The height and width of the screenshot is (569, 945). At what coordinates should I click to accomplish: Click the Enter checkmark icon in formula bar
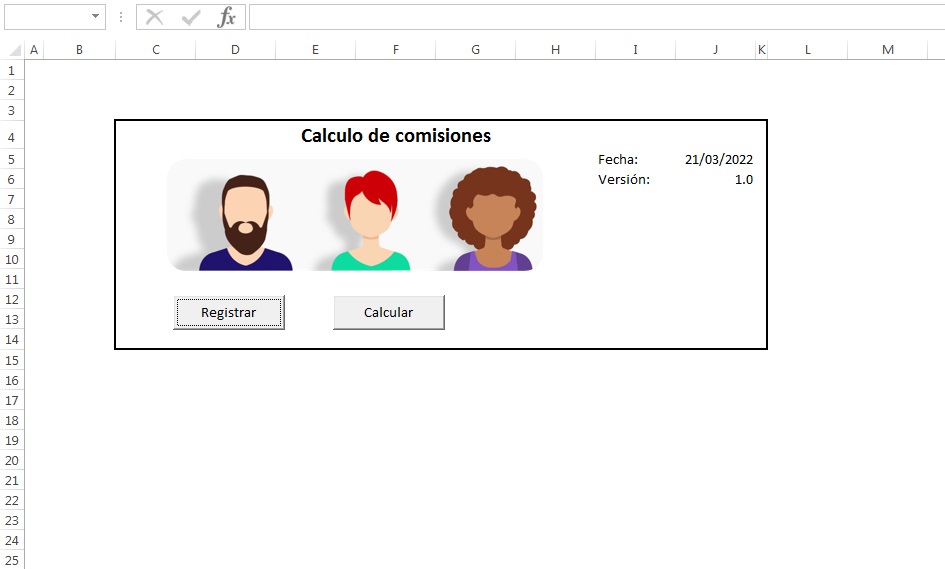191,17
